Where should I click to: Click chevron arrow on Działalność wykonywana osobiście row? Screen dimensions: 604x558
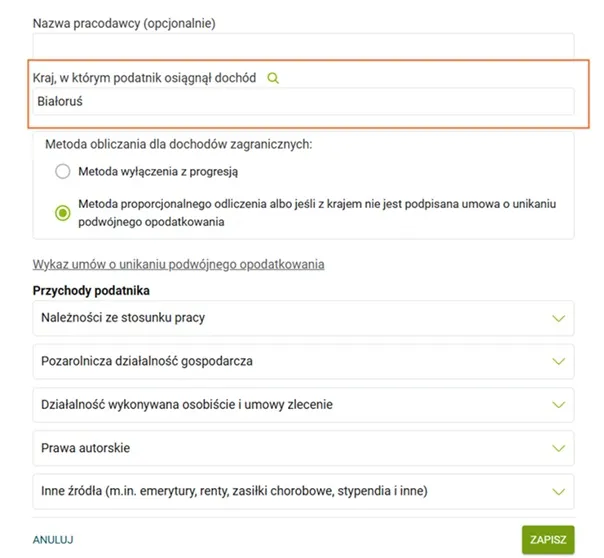[559, 405]
